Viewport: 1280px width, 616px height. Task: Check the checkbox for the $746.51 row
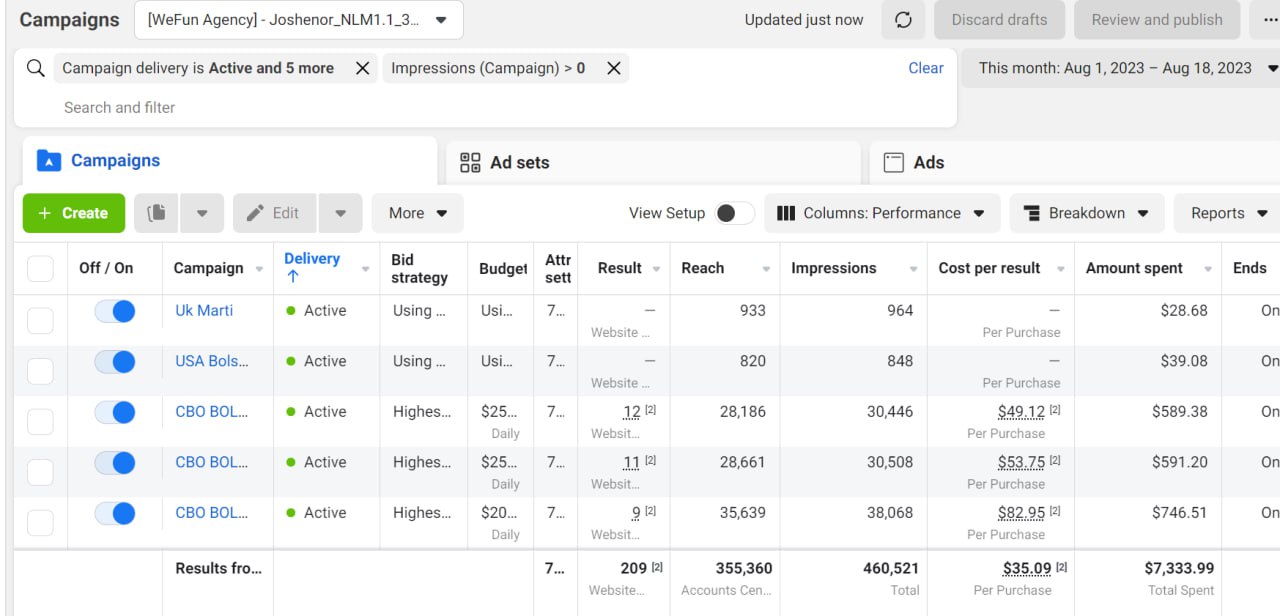pos(40,522)
